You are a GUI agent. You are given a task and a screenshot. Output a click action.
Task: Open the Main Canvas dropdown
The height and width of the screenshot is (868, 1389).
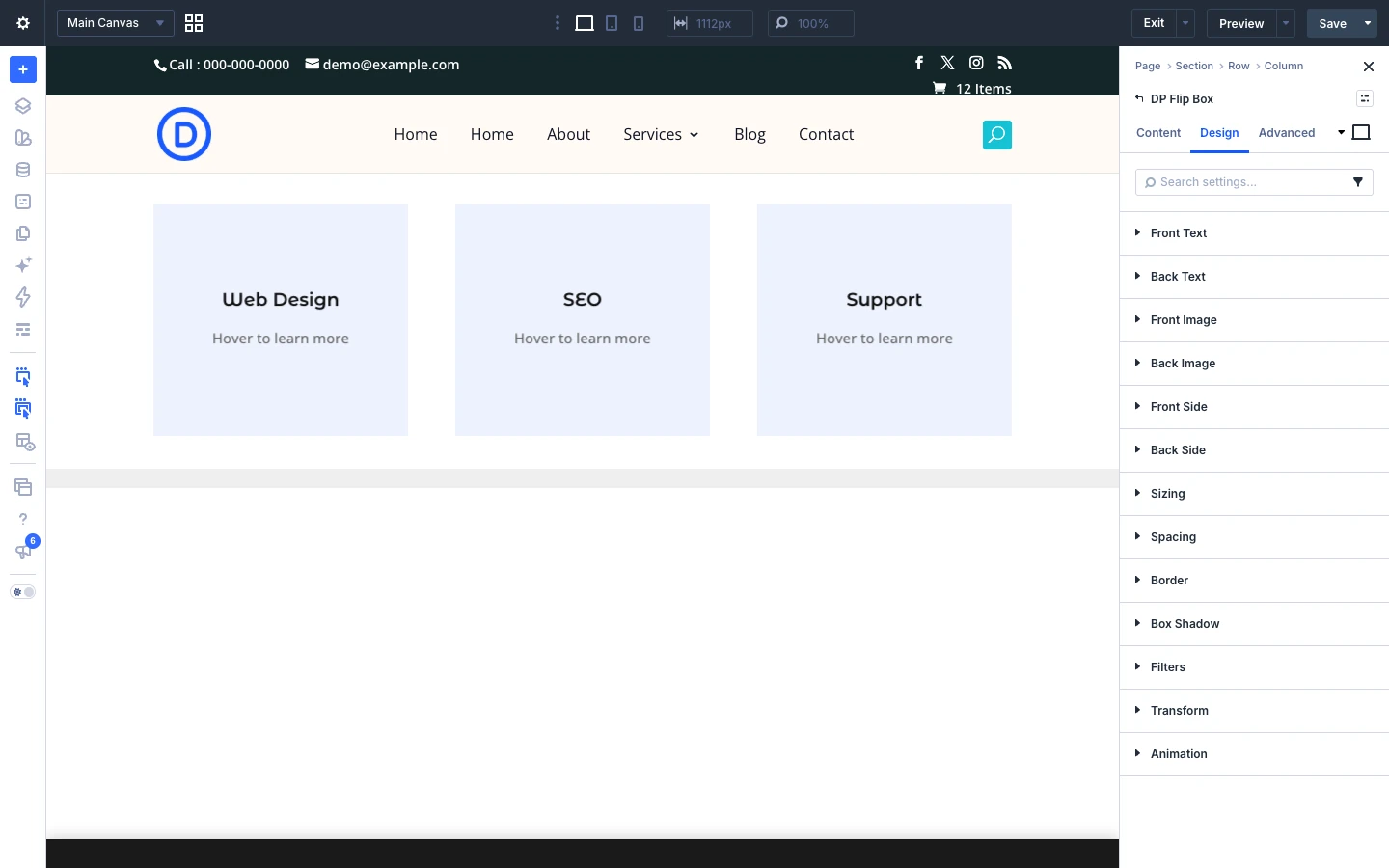[116, 23]
